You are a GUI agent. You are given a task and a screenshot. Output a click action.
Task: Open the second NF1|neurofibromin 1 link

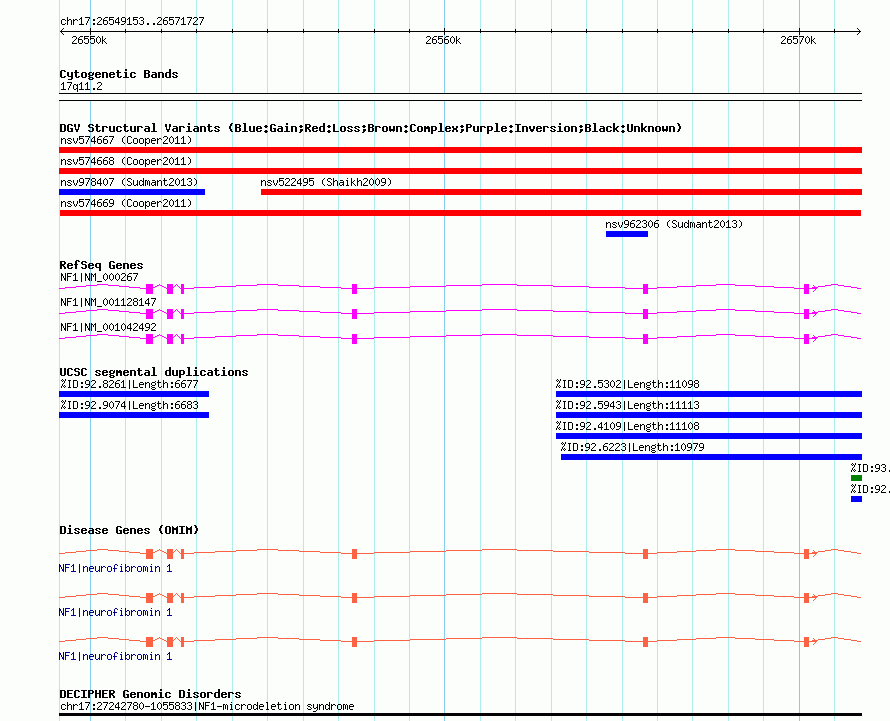pyautogui.click(x=115, y=612)
